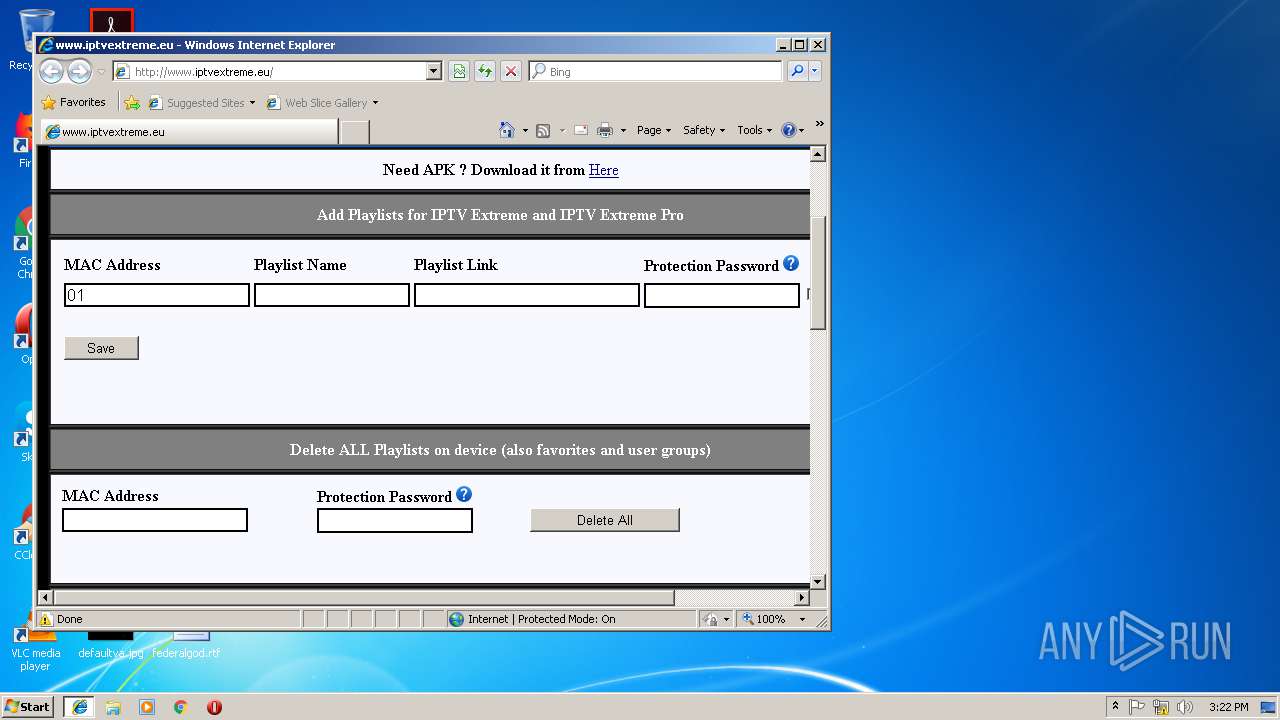Open Home page icon in command bar
The width and height of the screenshot is (1280, 720).
tap(507, 130)
